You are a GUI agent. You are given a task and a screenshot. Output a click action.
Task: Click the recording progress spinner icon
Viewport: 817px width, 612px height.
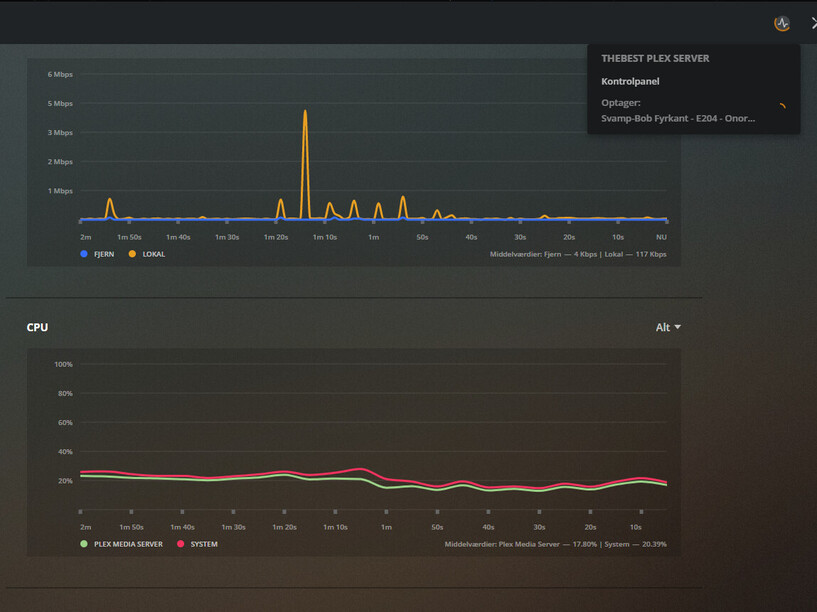[782, 106]
